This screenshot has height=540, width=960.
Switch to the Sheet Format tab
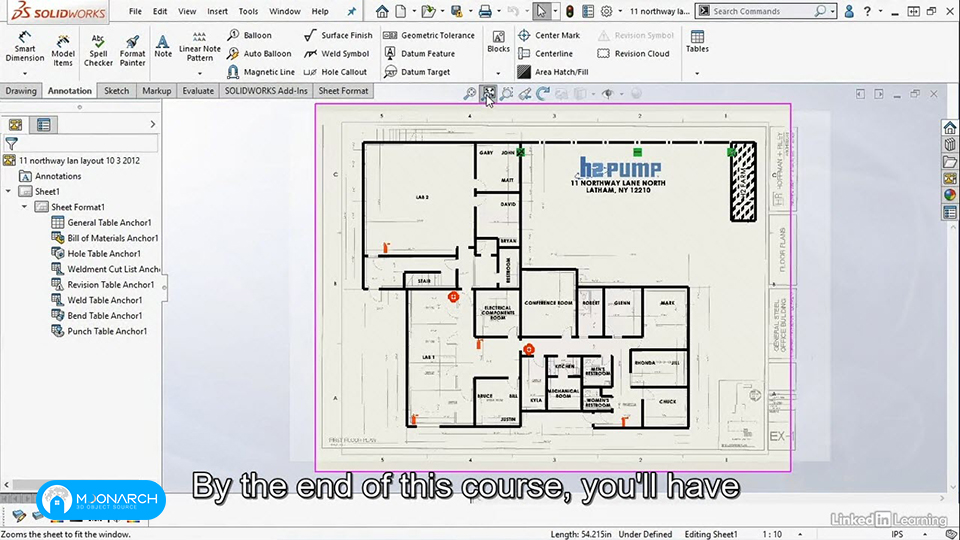click(x=343, y=91)
